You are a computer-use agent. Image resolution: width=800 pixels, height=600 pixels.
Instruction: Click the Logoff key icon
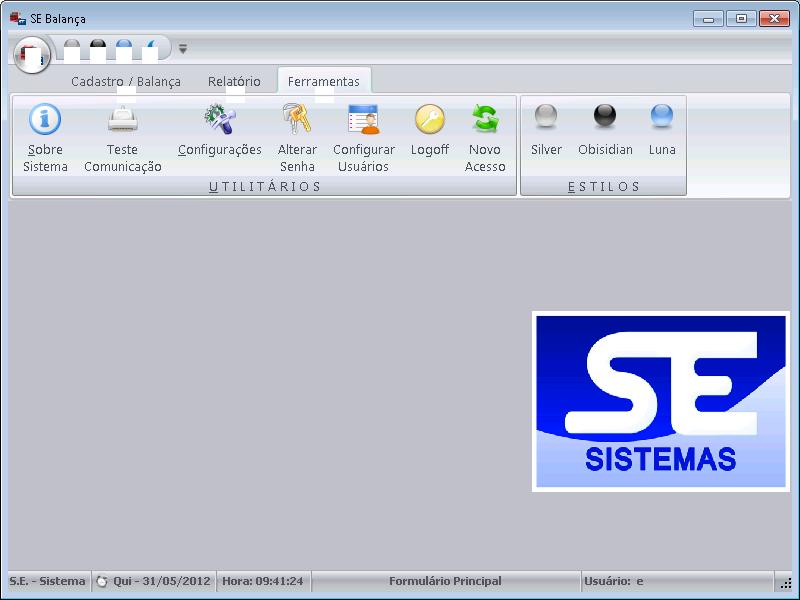(429, 120)
